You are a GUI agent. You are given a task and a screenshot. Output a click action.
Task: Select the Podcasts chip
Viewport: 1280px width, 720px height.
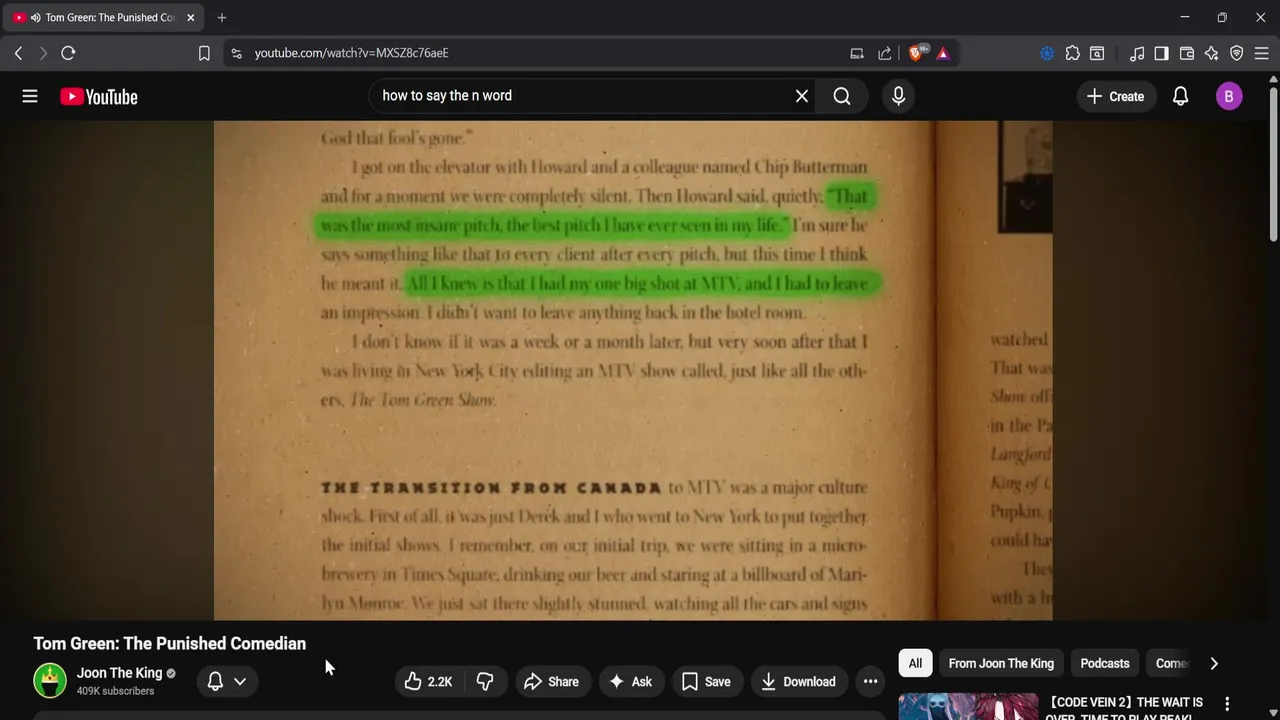pos(1105,663)
